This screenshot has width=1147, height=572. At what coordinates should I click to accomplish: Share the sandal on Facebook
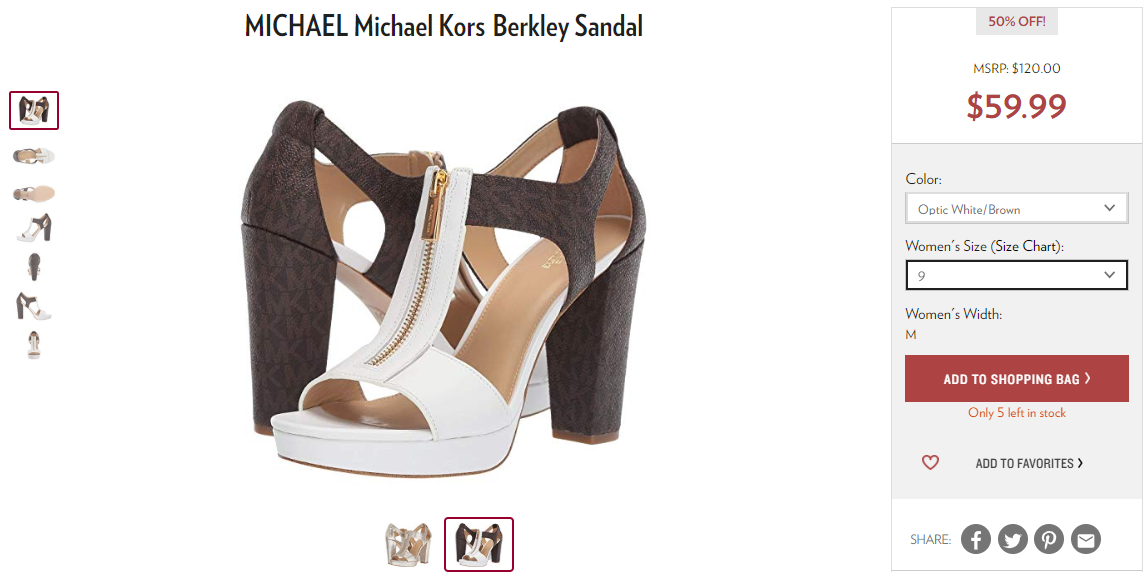click(x=976, y=539)
